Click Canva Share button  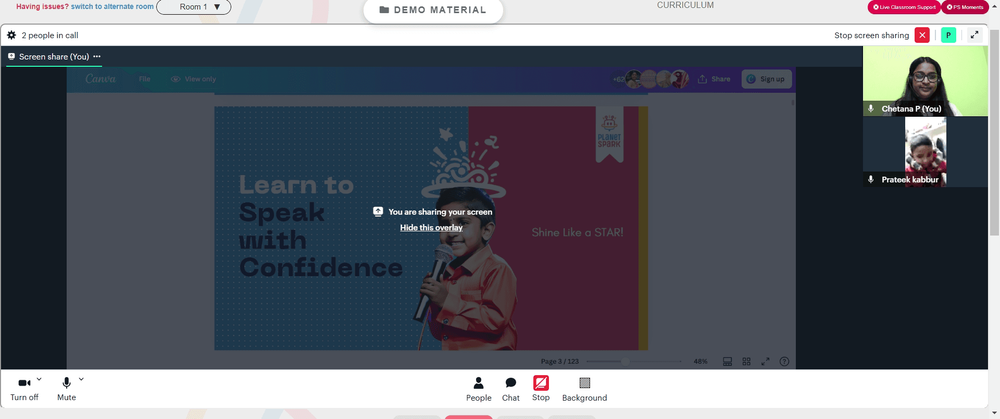coord(714,79)
